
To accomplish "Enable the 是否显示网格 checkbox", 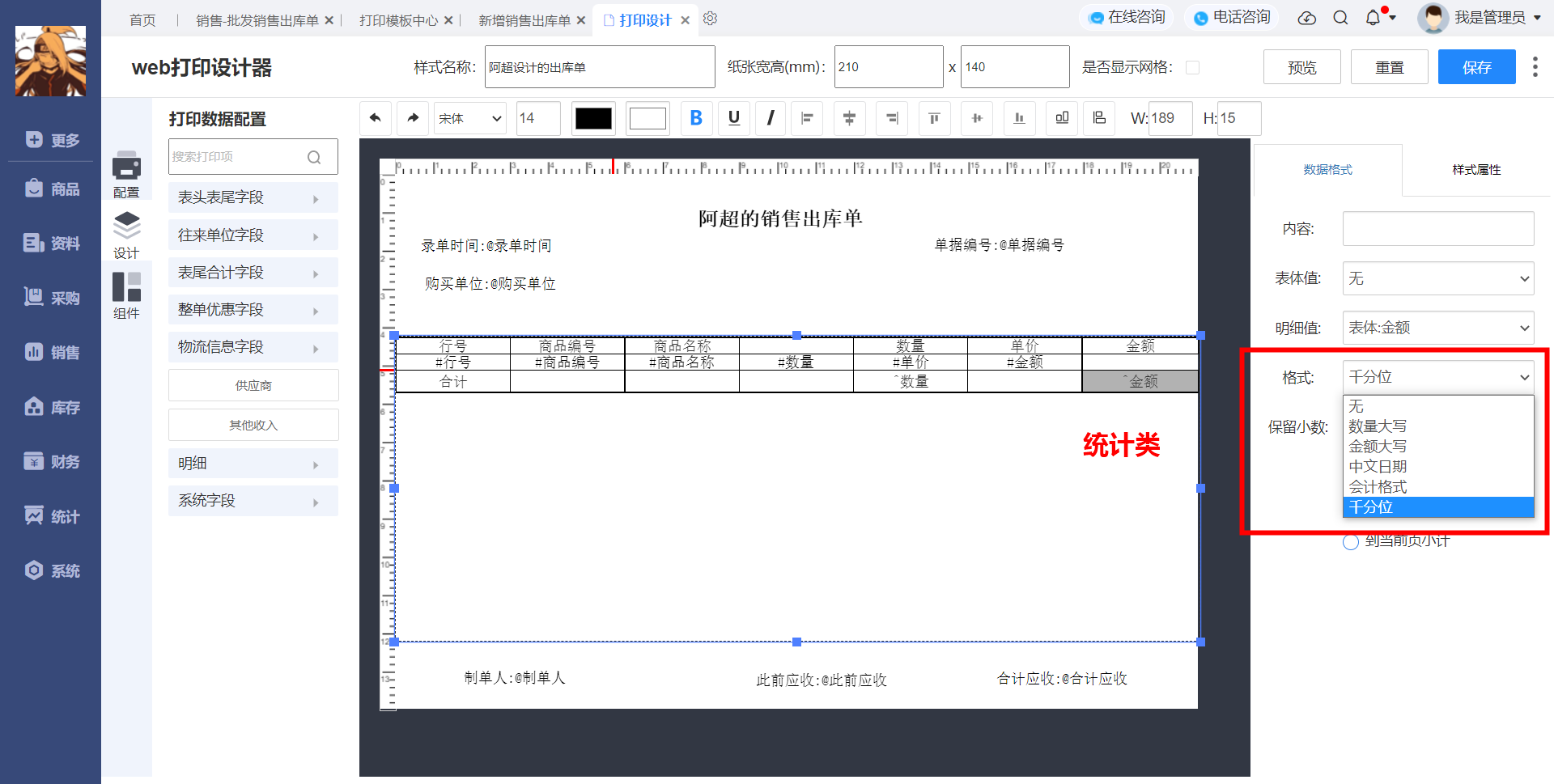I will click(1192, 67).
